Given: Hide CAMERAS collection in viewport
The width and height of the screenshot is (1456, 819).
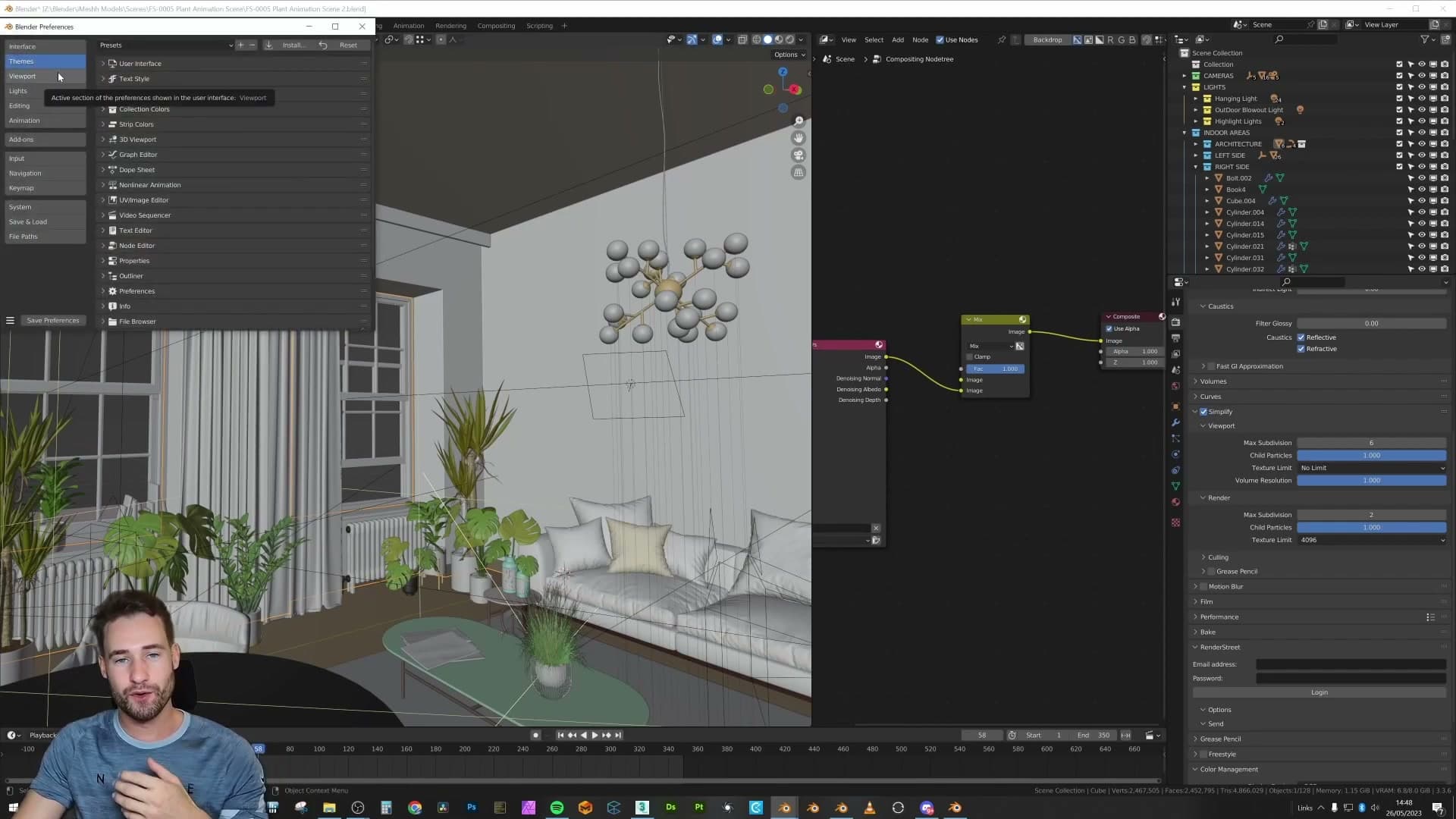Looking at the screenshot, I should (1422, 76).
